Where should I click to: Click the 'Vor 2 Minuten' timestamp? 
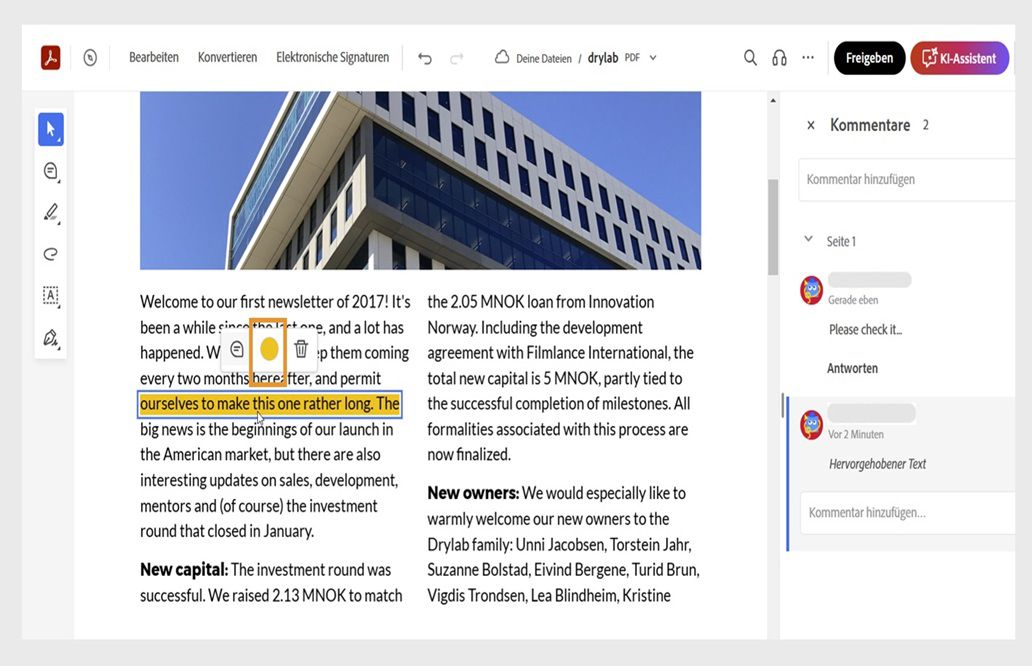click(x=856, y=434)
